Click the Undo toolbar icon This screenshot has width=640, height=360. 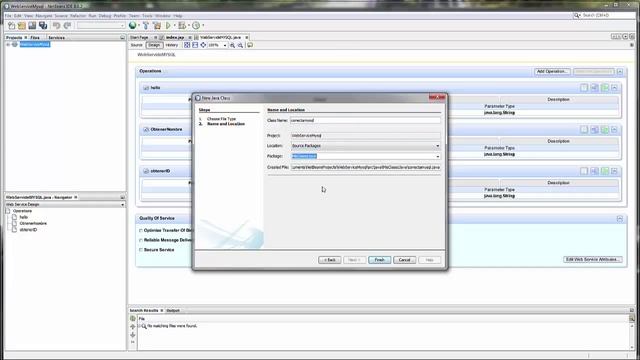point(56,26)
